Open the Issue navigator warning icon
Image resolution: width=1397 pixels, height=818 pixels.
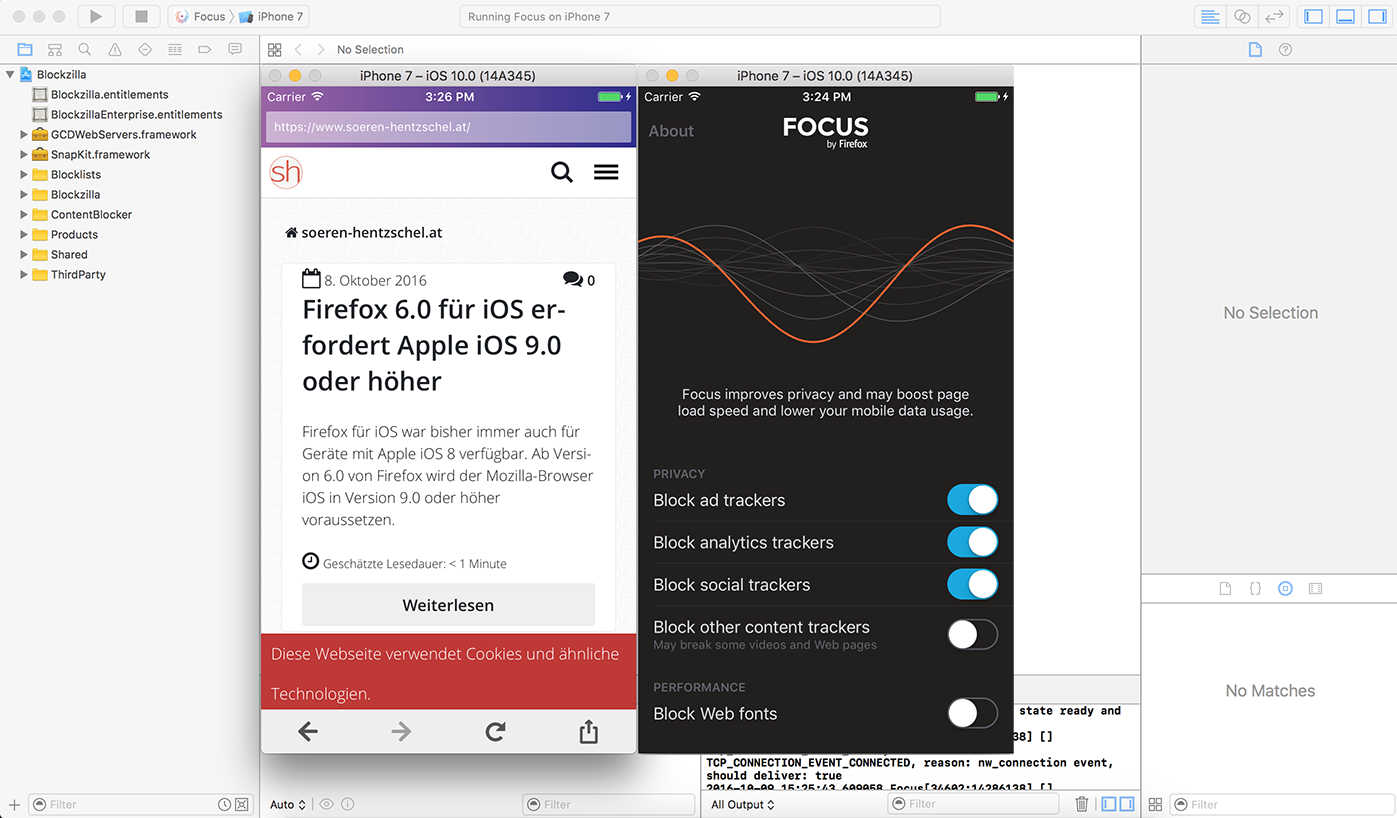[115, 49]
